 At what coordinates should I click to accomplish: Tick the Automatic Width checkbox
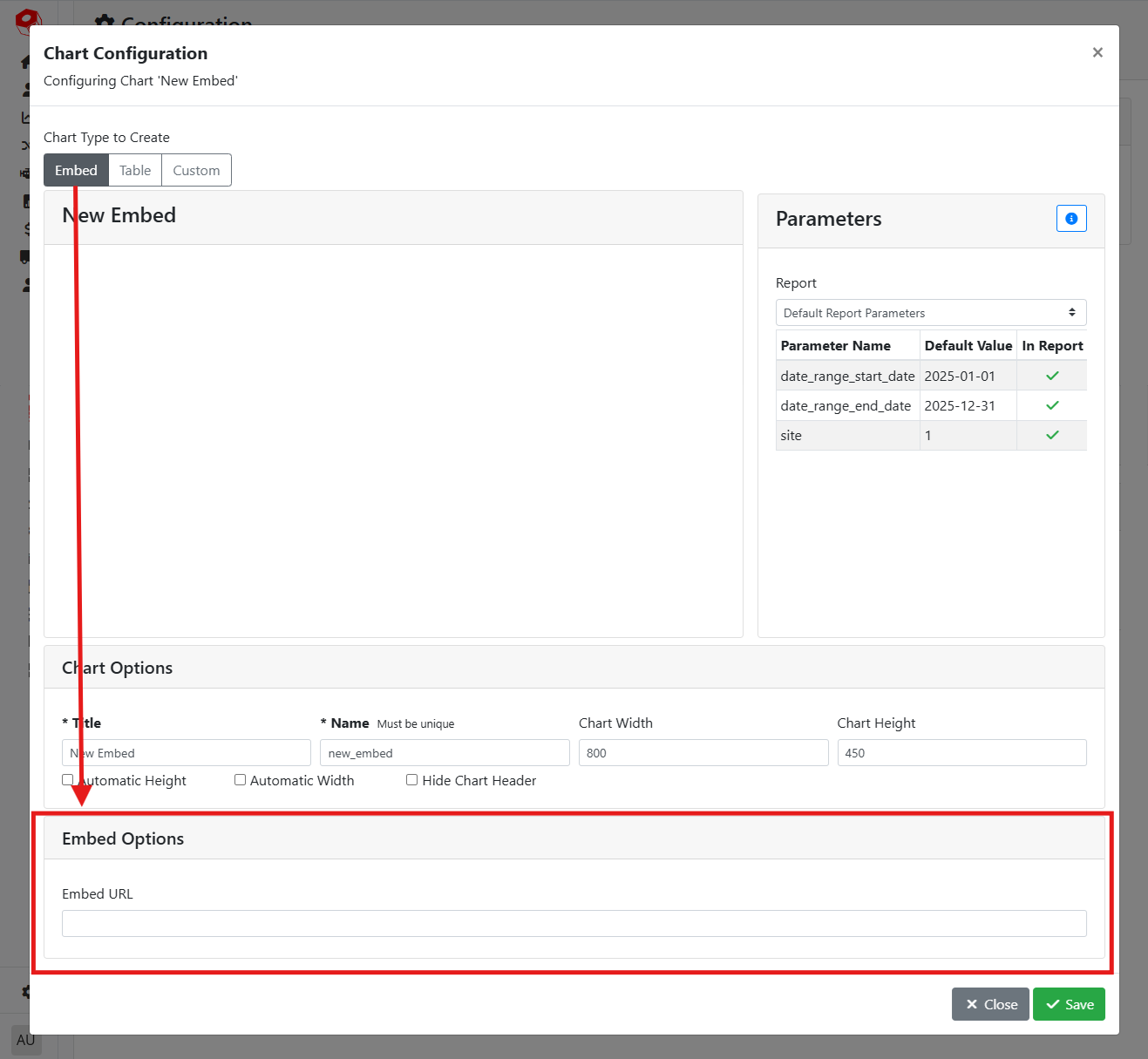(x=240, y=780)
